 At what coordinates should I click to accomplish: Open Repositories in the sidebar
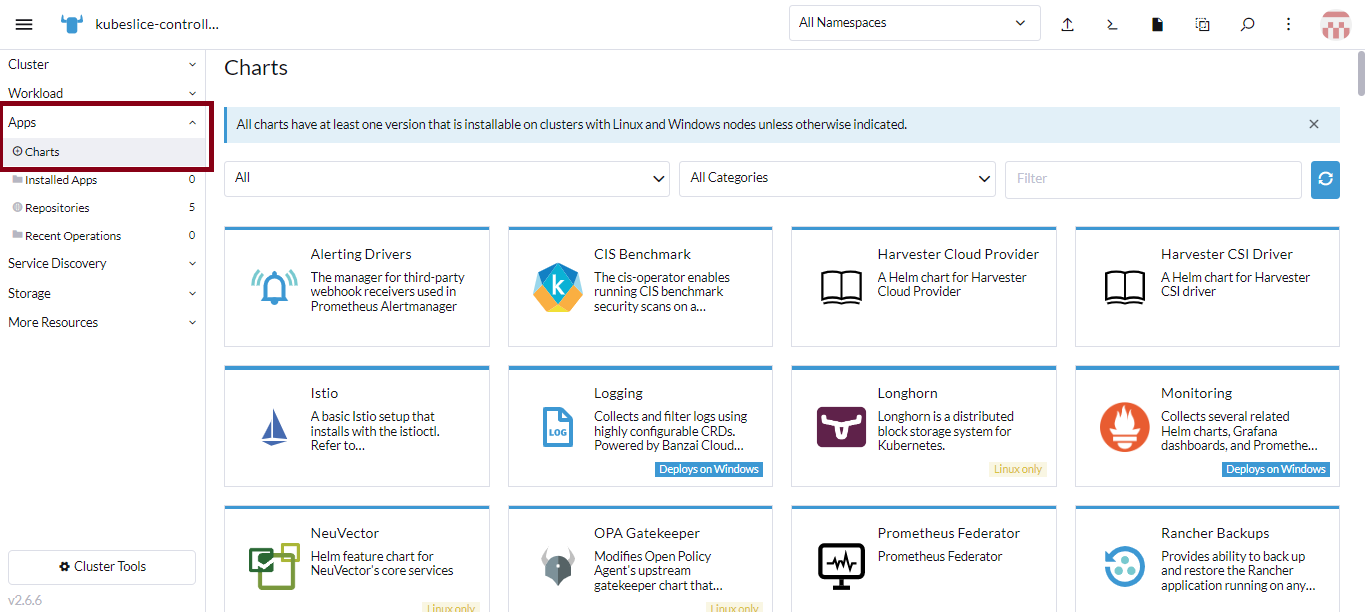(103, 208)
